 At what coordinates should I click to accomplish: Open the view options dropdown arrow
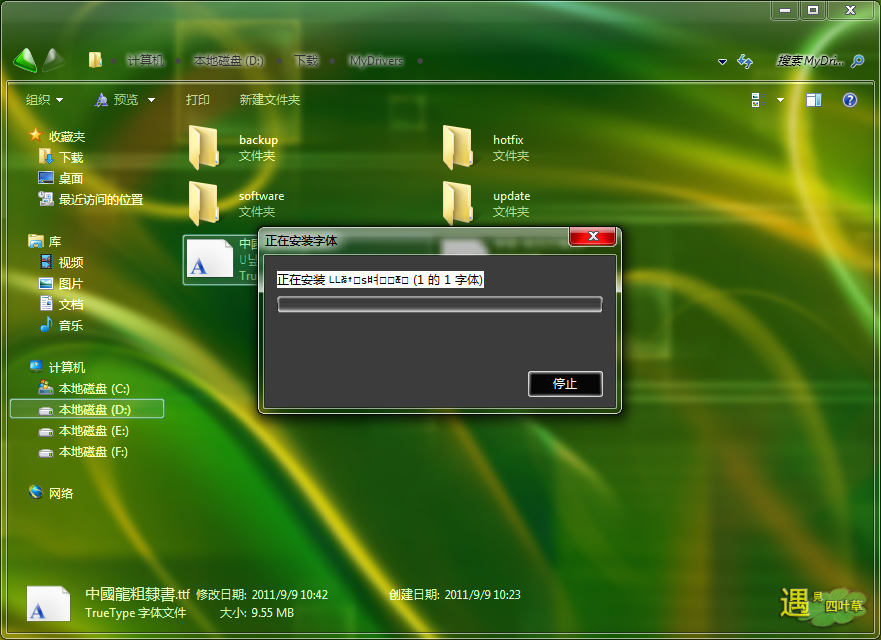click(x=780, y=100)
